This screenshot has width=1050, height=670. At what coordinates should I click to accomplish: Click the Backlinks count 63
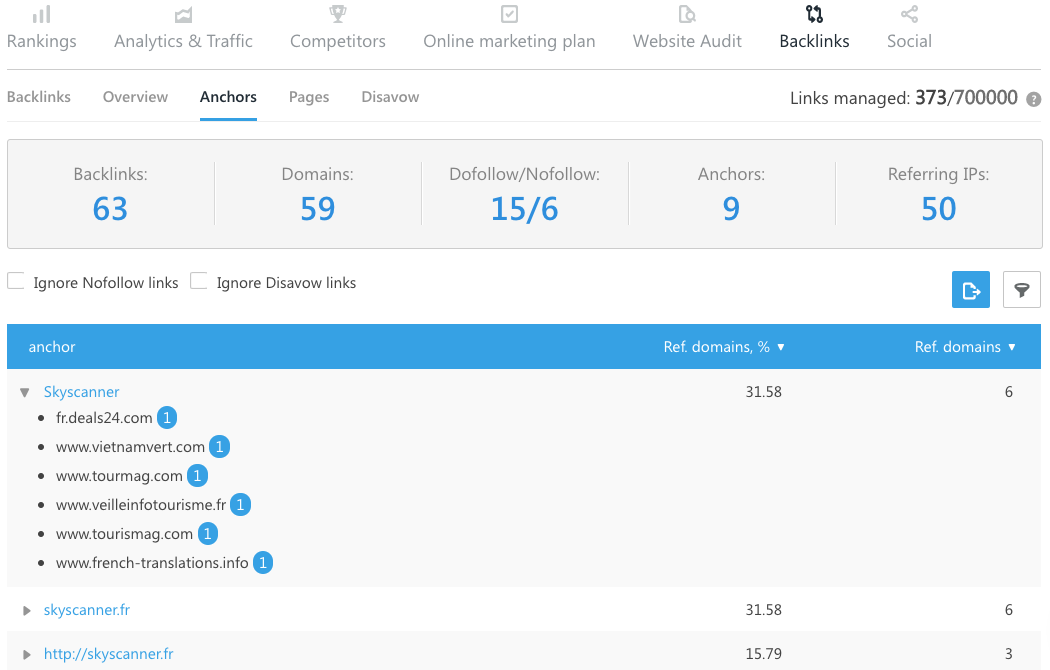(x=110, y=209)
